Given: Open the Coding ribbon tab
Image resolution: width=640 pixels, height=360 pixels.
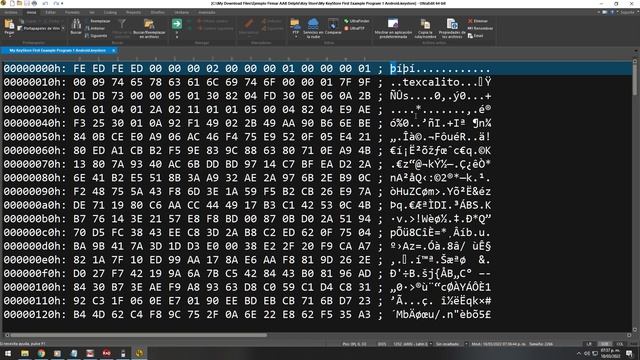Looking at the screenshot, I should click(x=110, y=12).
